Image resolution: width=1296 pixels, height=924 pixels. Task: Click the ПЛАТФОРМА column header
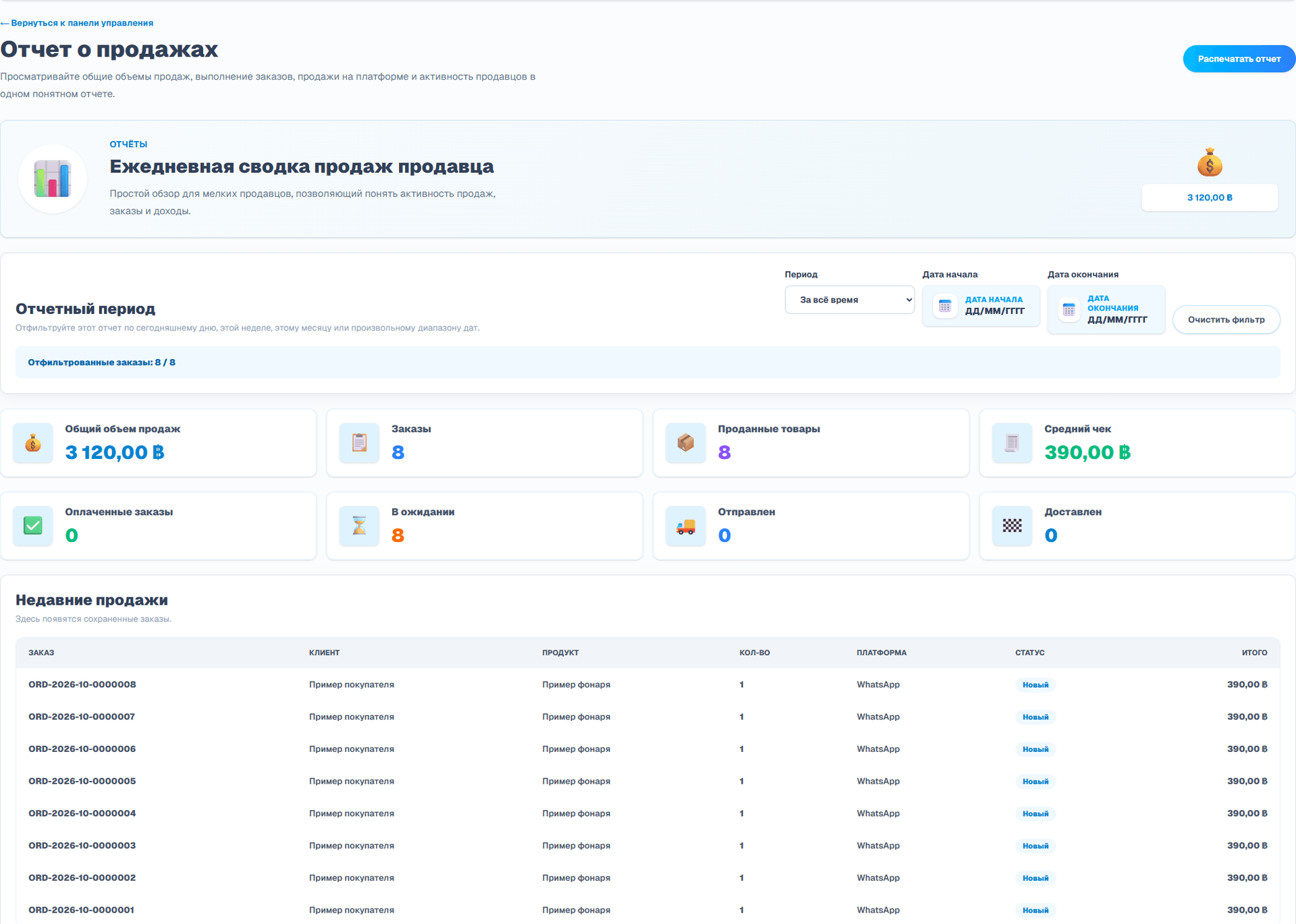[x=882, y=653]
